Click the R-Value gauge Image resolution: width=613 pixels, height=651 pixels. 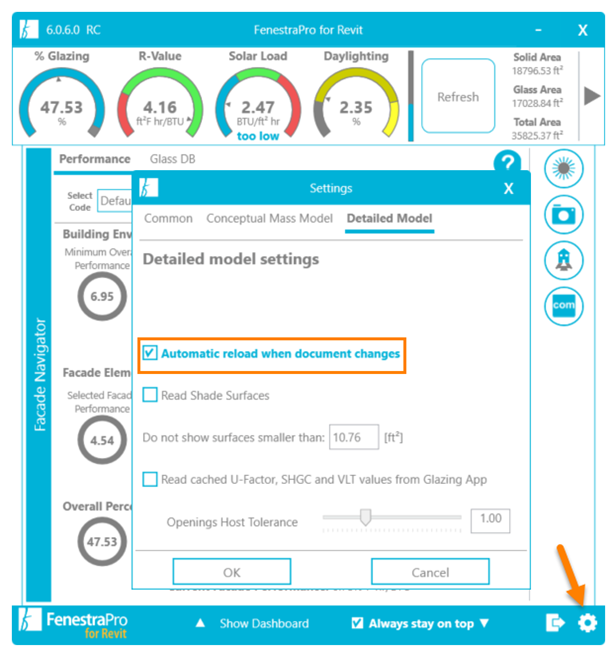point(160,103)
